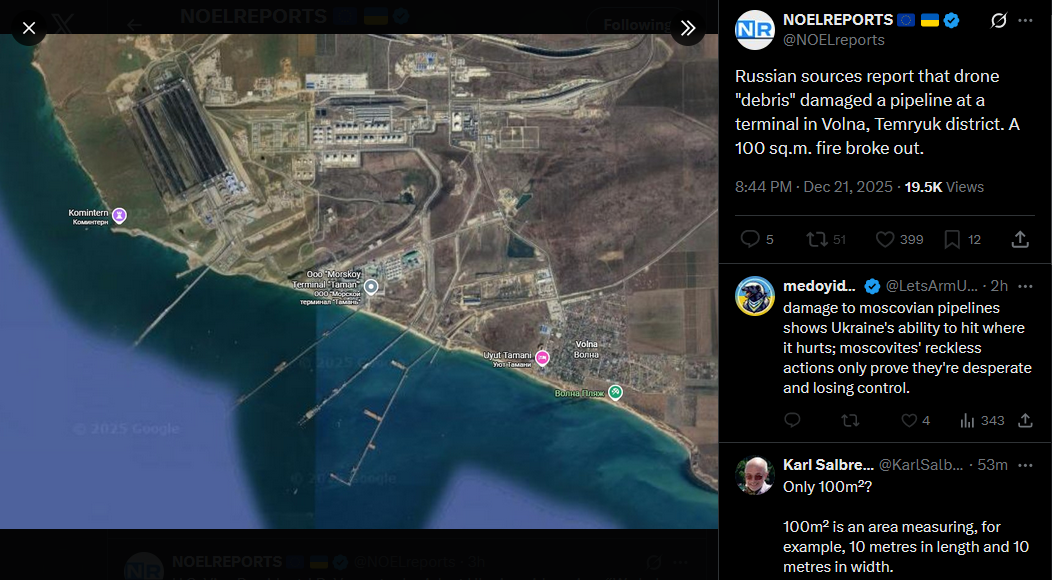
Task: Open NOELREPORTS profile avatar
Action: point(755,30)
